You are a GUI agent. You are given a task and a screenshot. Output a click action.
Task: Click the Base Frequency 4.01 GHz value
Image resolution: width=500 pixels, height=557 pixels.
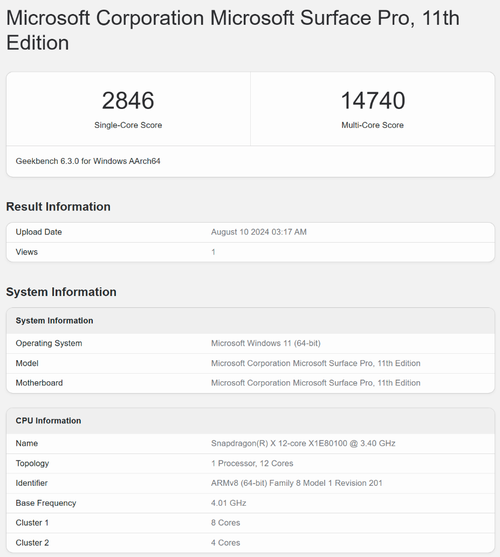(229, 503)
